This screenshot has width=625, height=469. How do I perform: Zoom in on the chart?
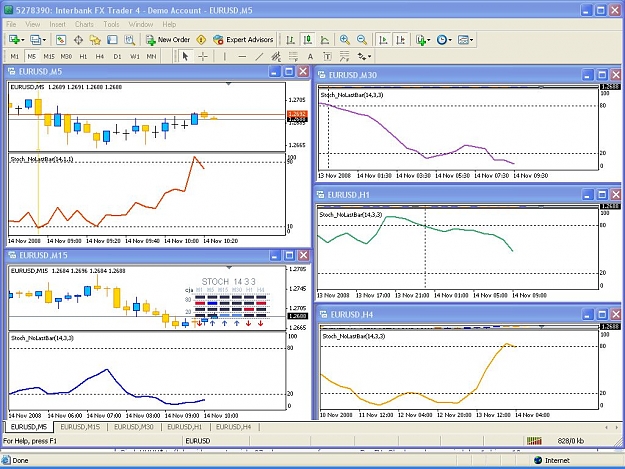345,39
